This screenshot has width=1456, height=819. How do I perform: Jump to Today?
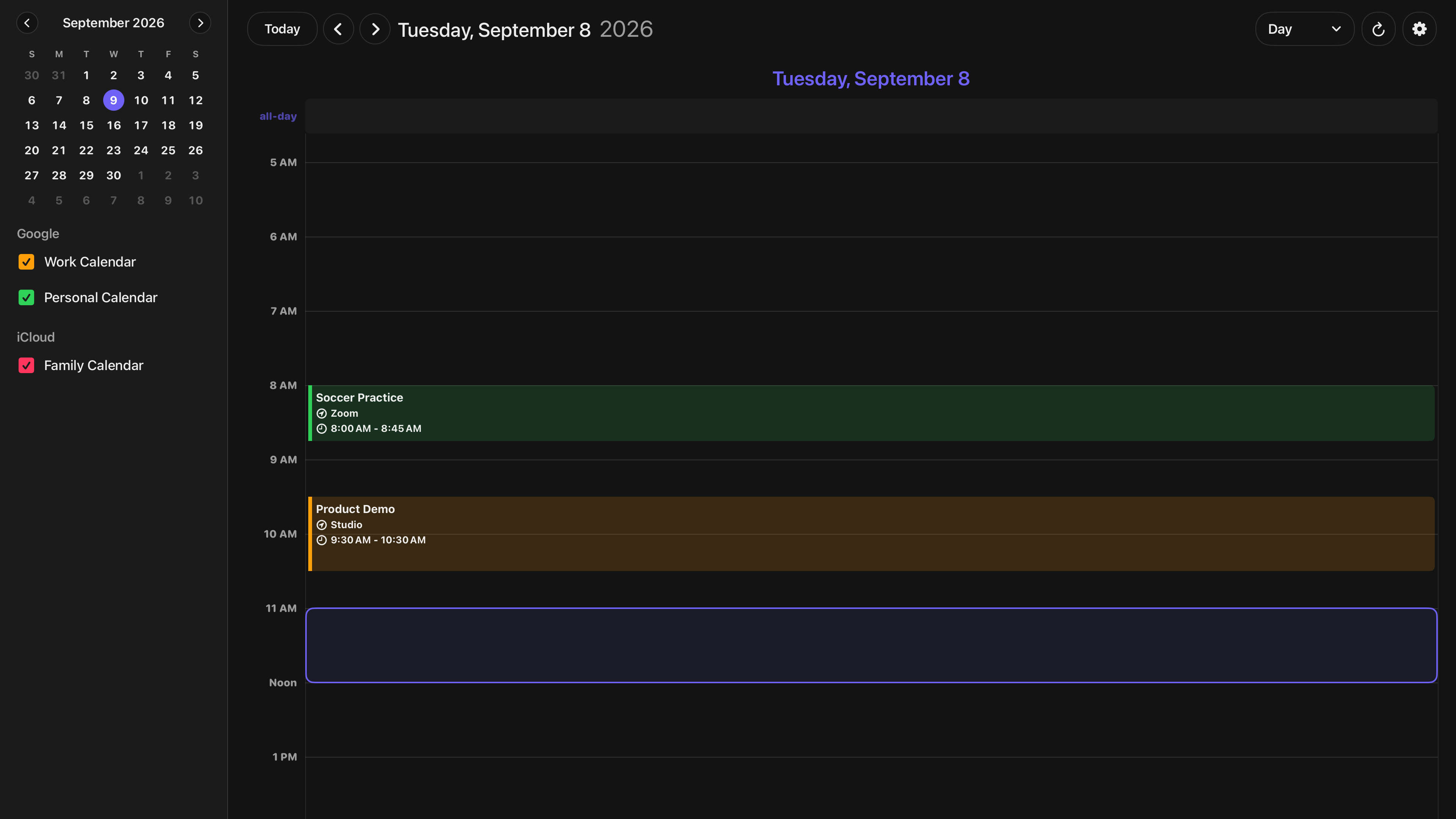pyautogui.click(x=282, y=29)
